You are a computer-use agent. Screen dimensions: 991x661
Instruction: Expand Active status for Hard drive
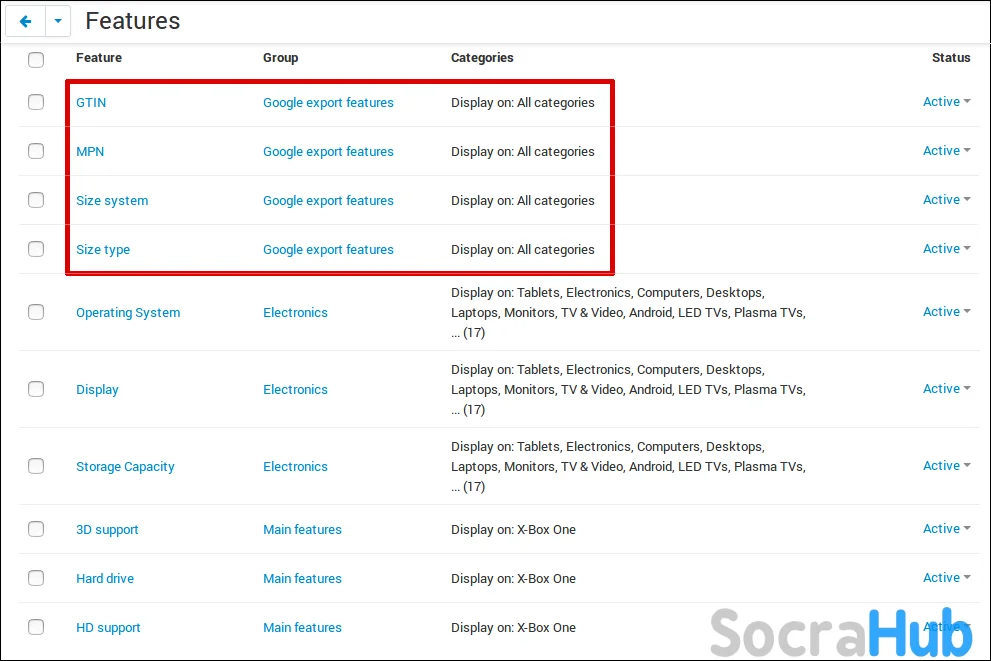[946, 578]
